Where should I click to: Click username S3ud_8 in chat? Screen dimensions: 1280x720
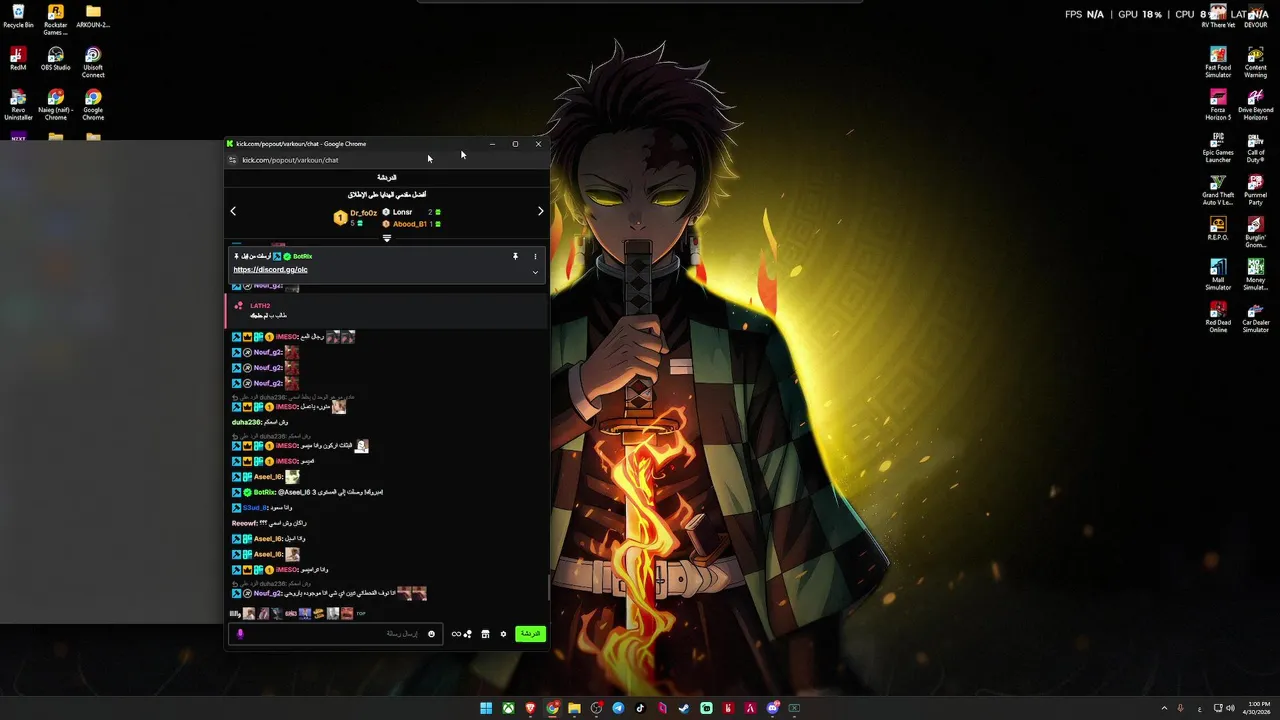(254, 508)
